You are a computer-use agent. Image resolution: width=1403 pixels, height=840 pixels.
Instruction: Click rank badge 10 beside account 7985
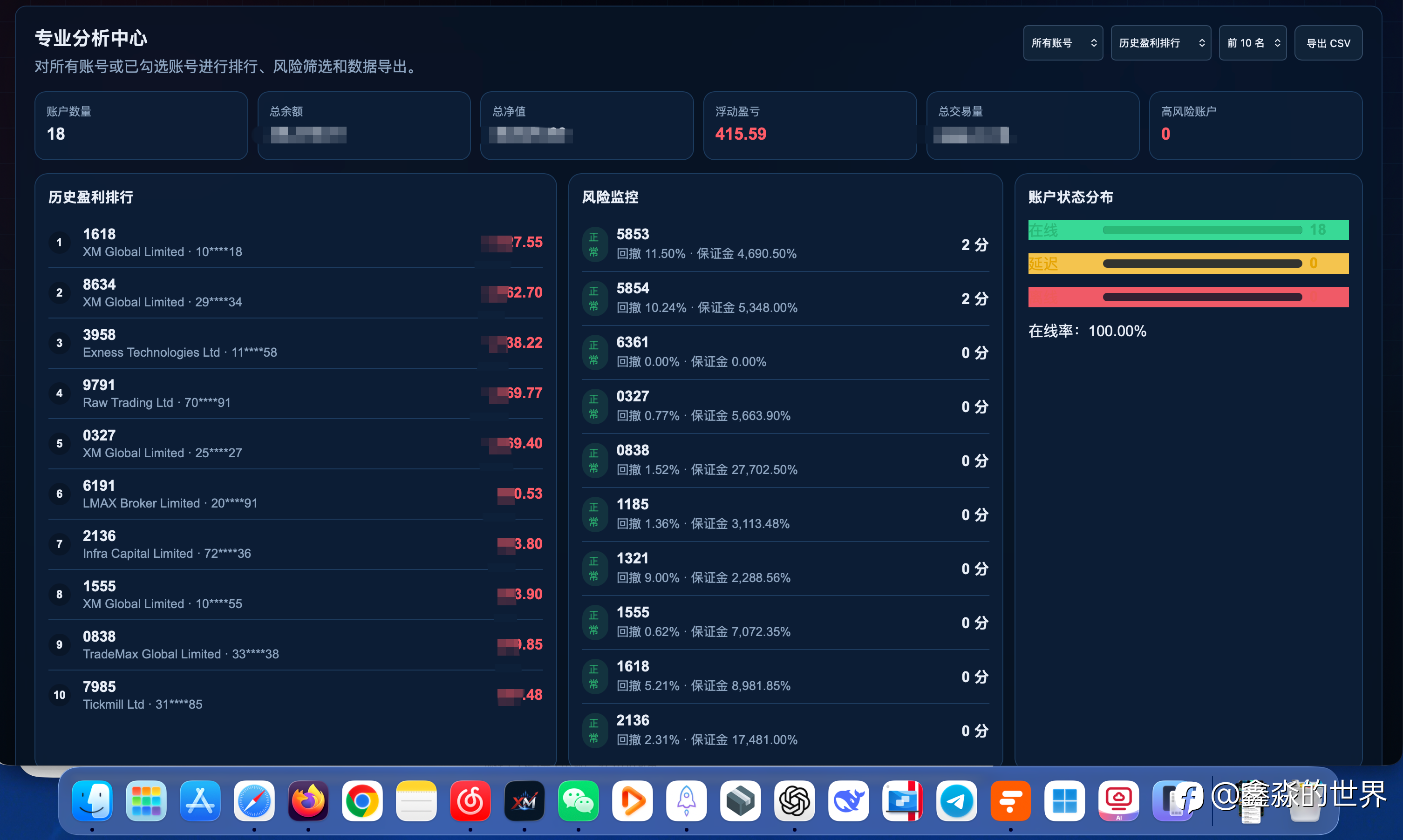tap(60, 695)
